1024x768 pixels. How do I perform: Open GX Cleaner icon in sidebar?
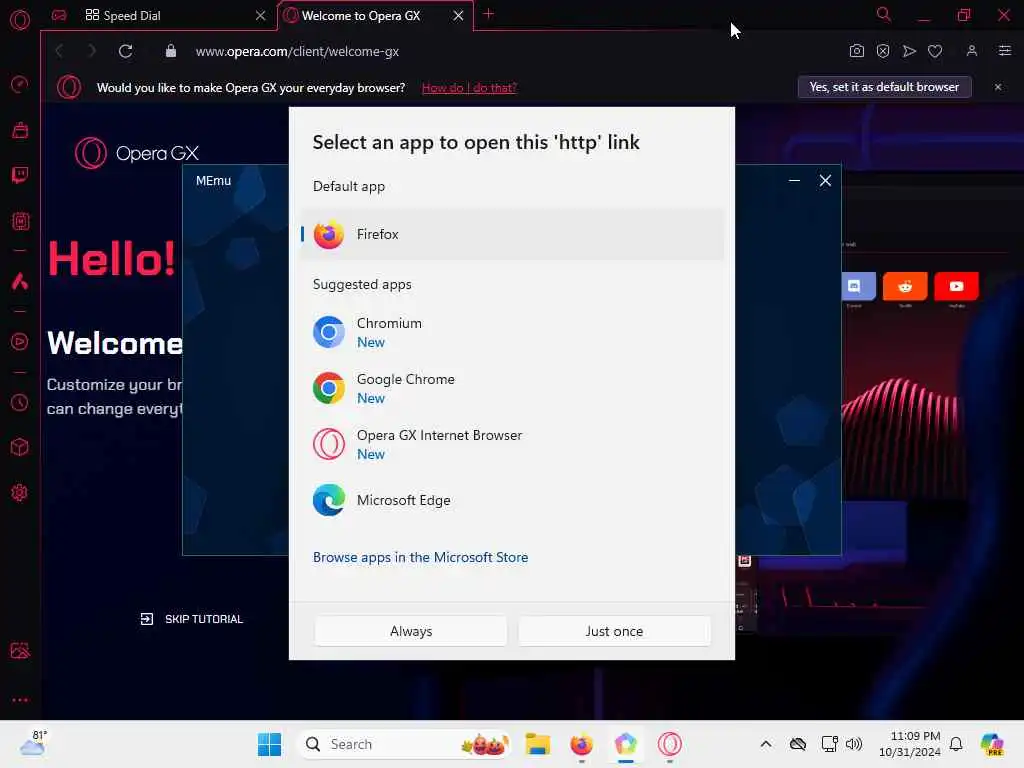click(20, 130)
